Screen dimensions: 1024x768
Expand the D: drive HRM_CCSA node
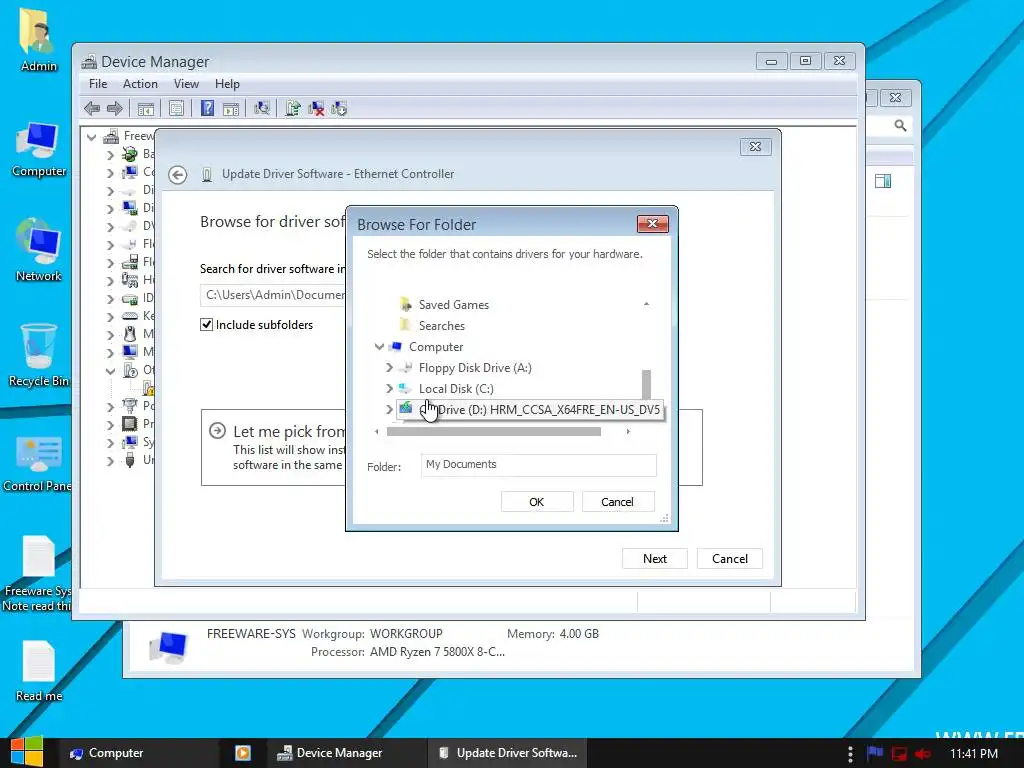point(389,409)
